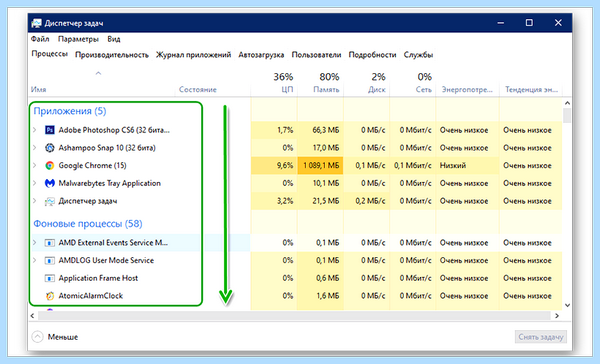Click the horizontal scrollbar thumb
Screen dimensions: 600x364
pos(294,316)
